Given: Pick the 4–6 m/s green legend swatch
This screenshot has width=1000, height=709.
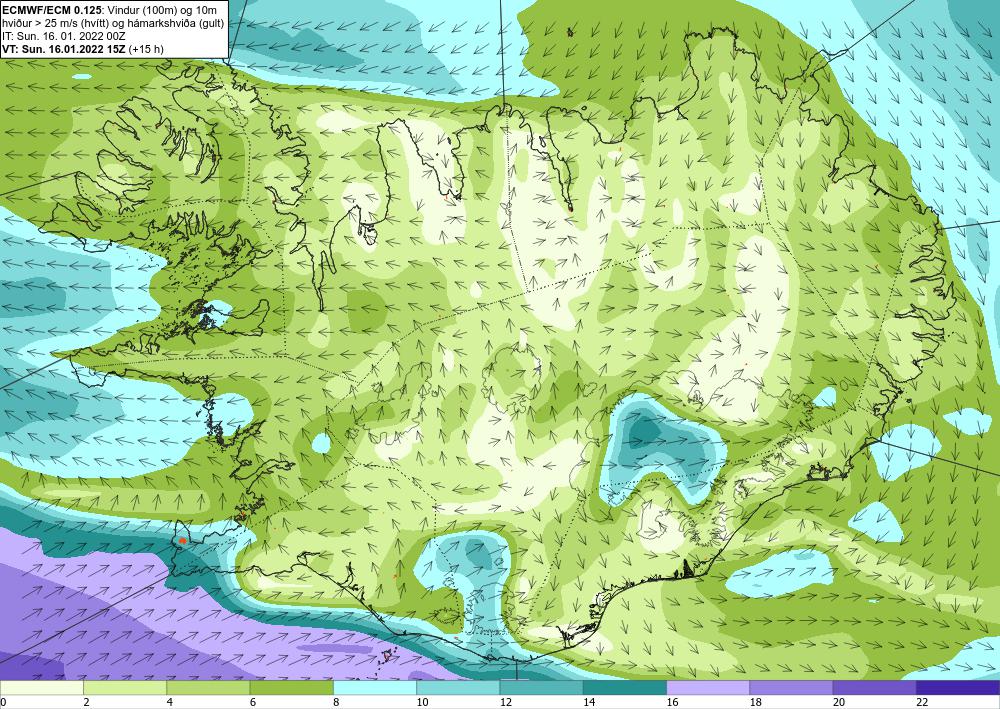Looking at the screenshot, I should [208, 688].
